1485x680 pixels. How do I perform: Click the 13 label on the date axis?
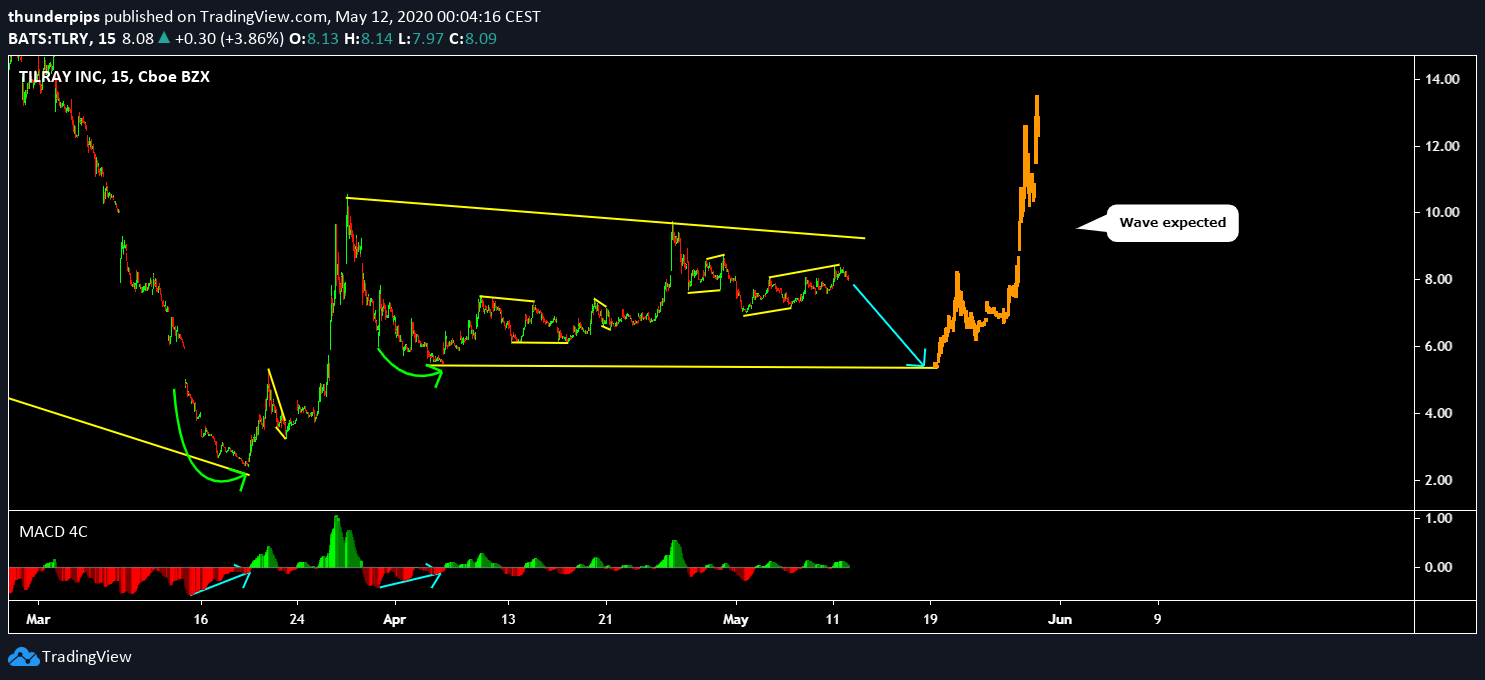[508, 619]
